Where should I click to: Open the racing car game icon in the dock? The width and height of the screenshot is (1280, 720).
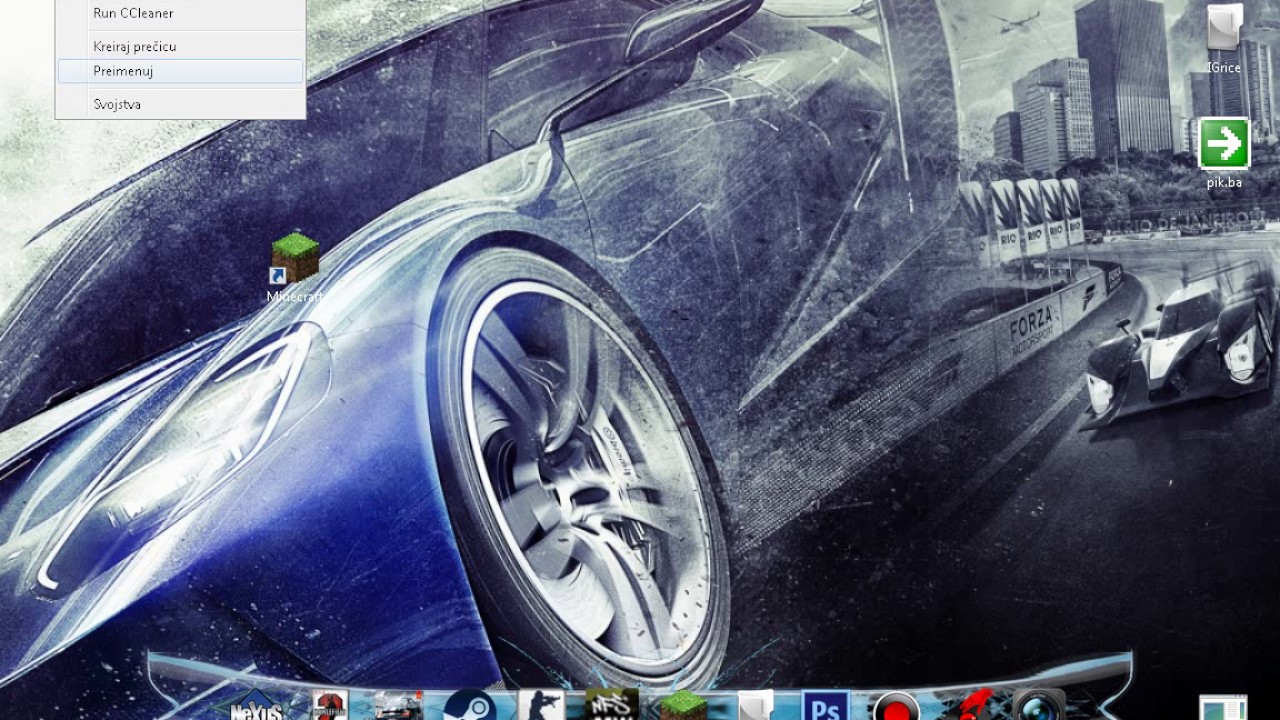[x=398, y=705]
